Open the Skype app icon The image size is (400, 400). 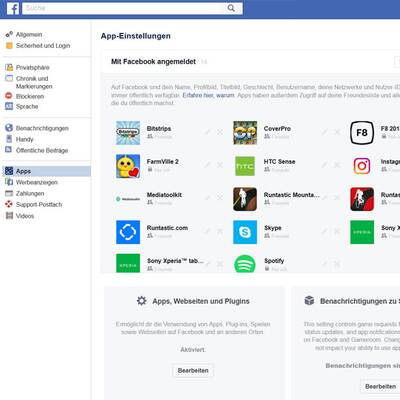(x=245, y=232)
